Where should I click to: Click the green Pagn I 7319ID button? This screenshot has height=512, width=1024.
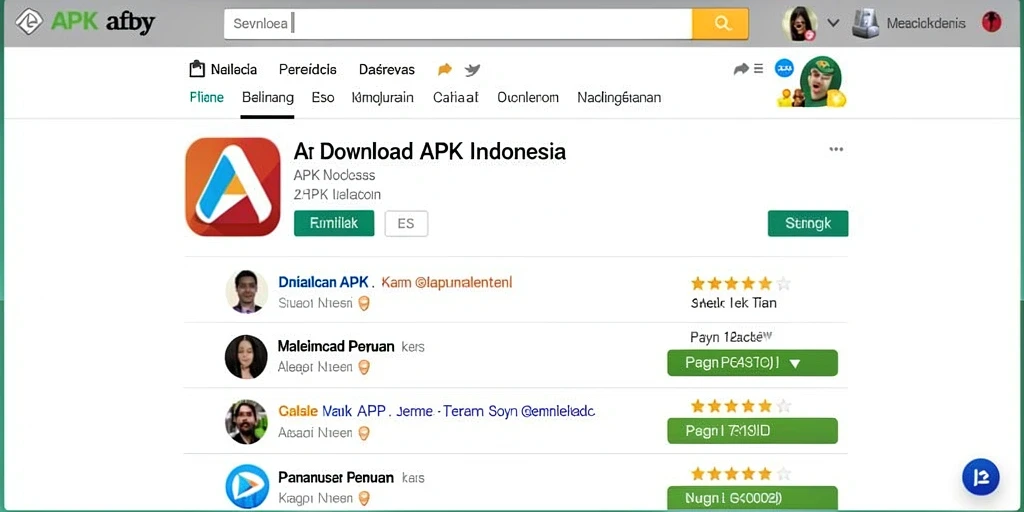click(x=752, y=431)
